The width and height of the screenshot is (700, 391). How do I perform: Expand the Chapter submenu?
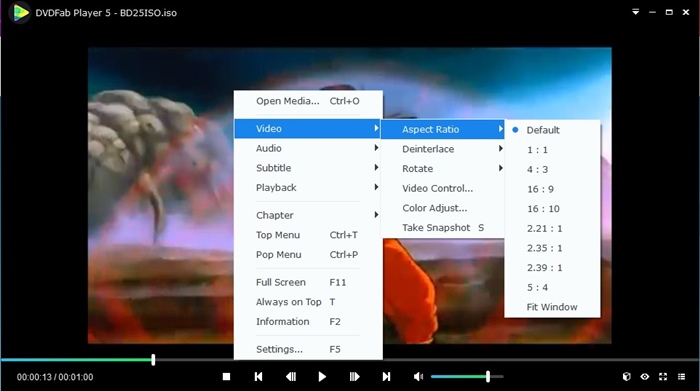(308, 215)
